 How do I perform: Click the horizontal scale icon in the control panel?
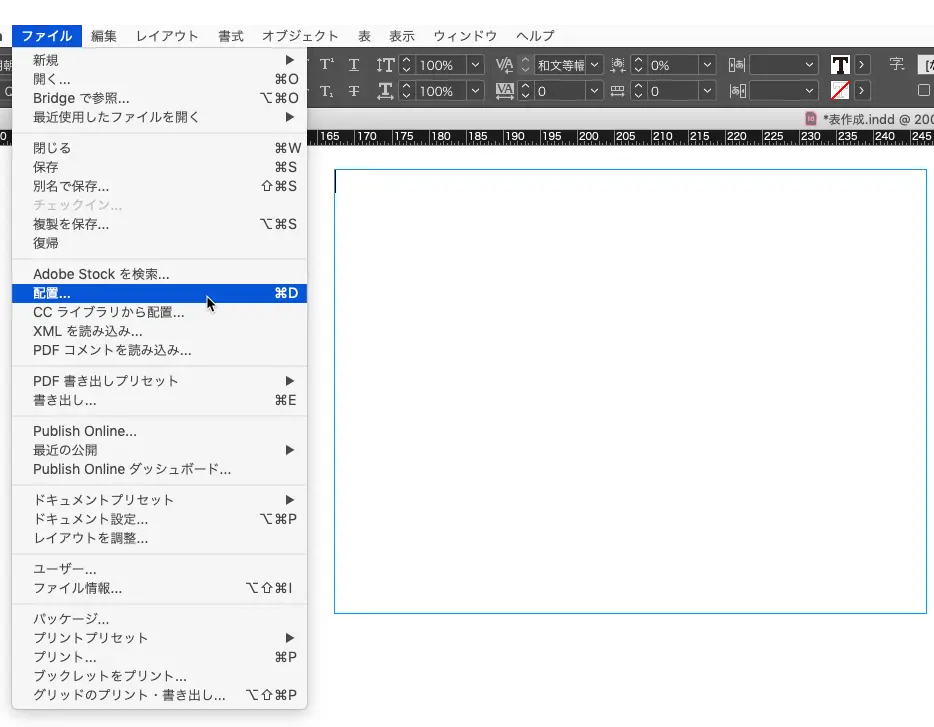384,90
